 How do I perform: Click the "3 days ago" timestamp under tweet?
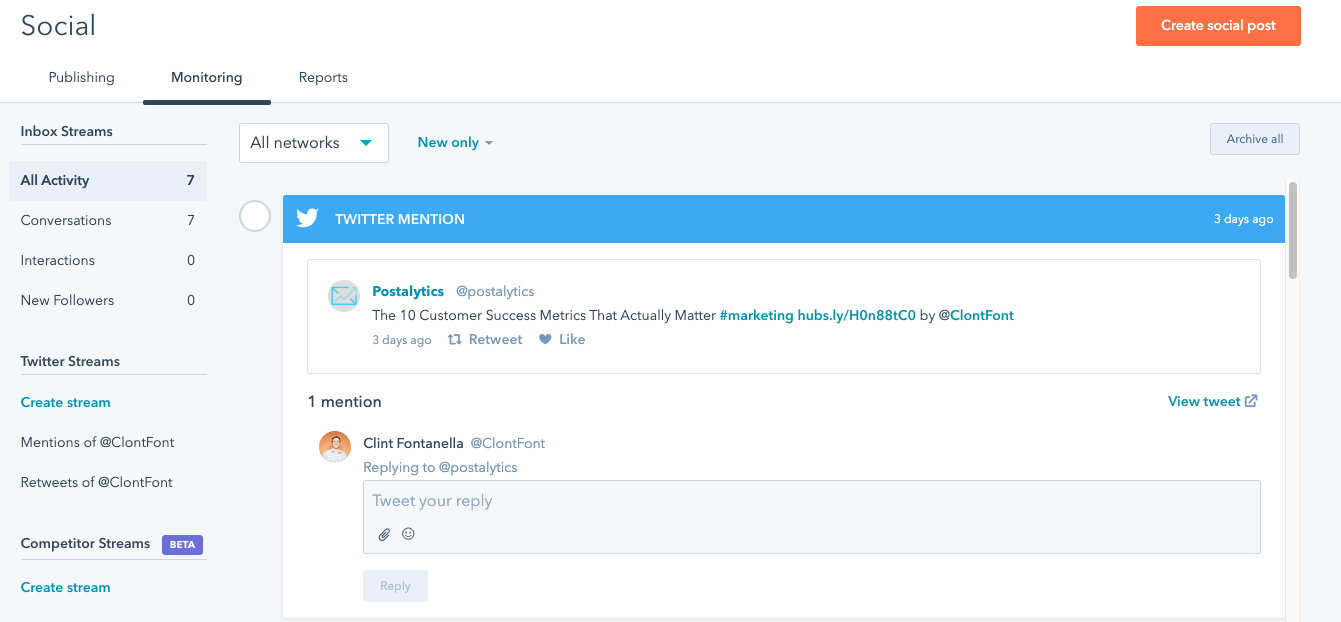[402, 340]
